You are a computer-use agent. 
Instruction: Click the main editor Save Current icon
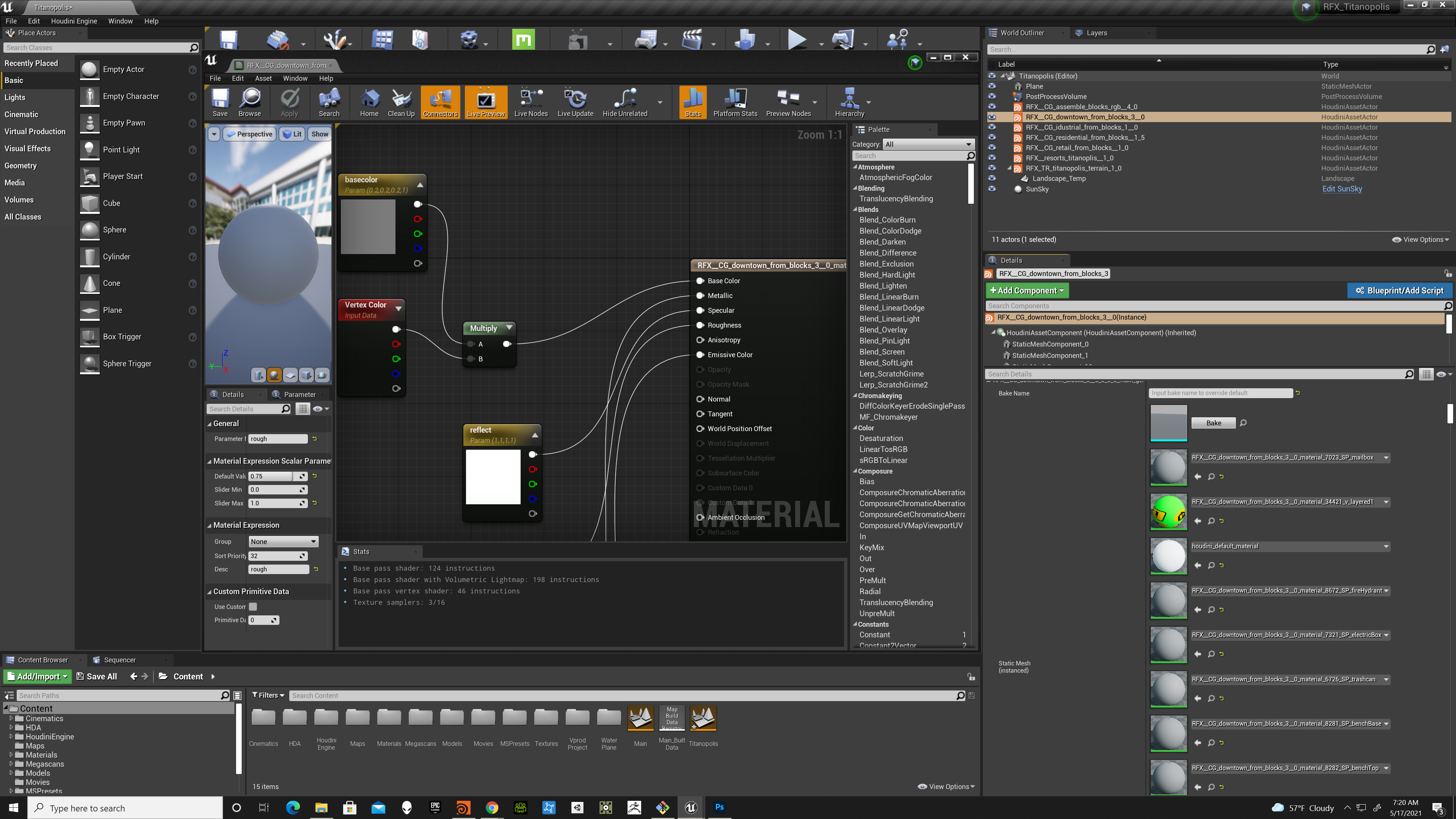[x=228, y=40]
